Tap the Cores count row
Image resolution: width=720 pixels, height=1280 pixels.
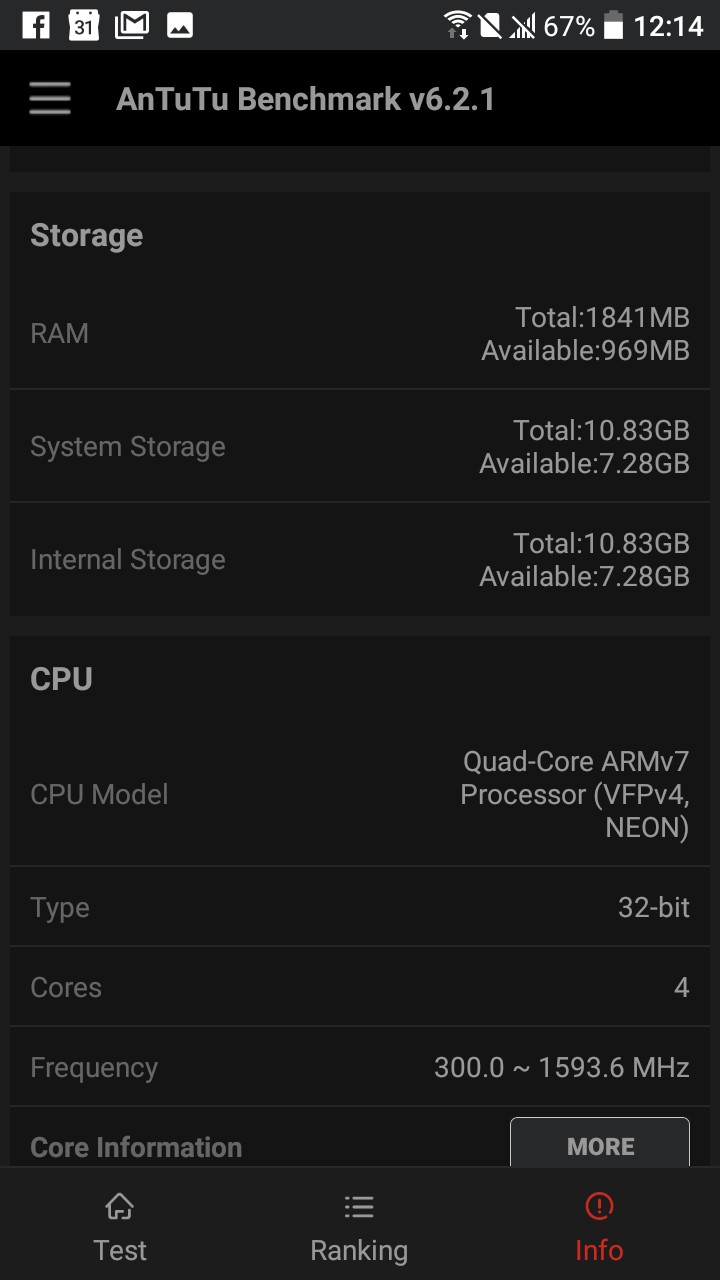point(360,987)
